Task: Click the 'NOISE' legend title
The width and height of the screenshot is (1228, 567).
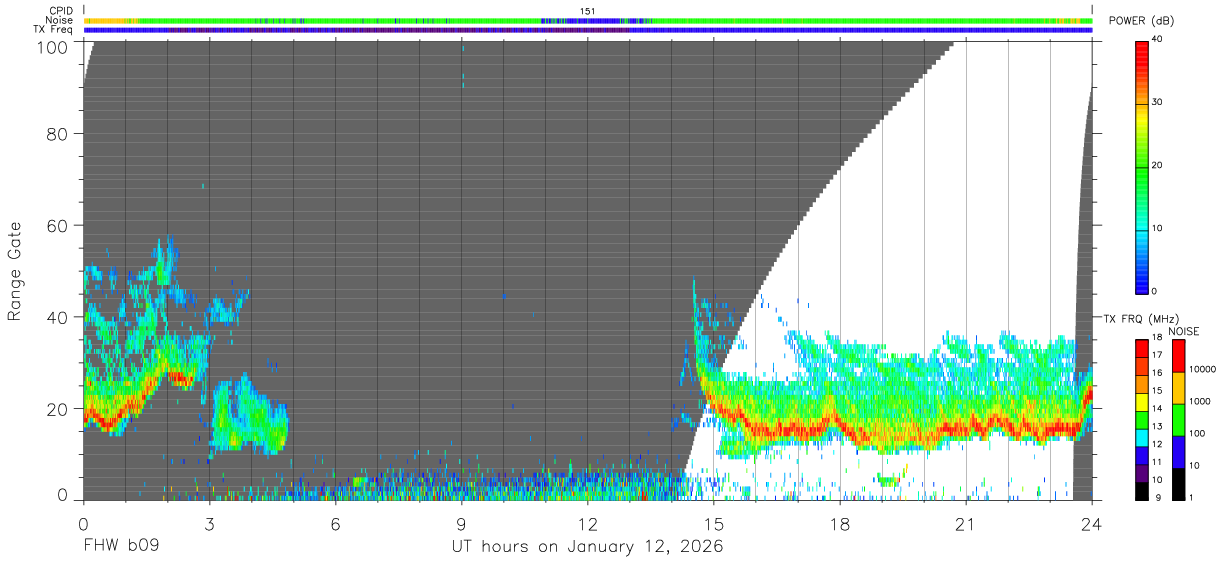Action: (x=1182, y=331)
